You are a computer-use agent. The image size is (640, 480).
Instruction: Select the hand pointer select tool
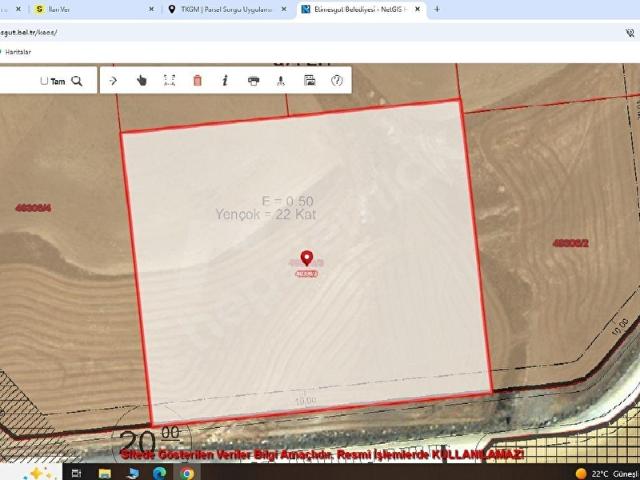pos(142,80)
